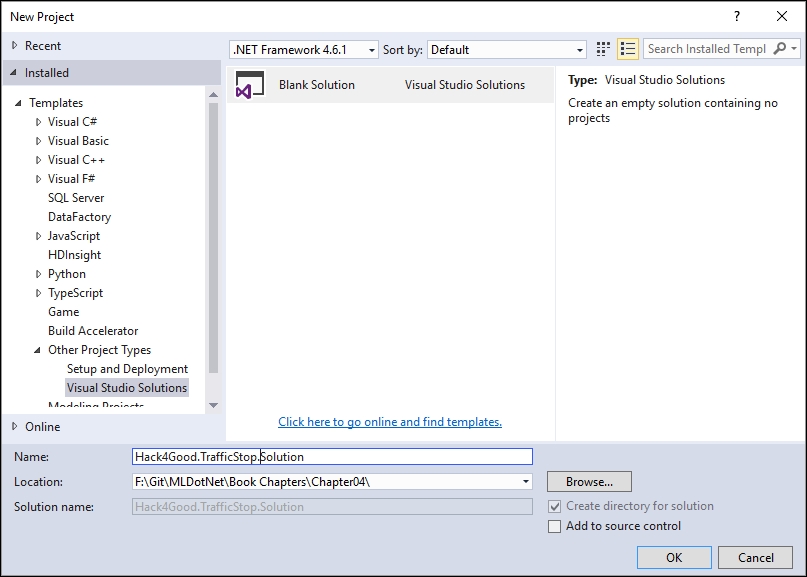Screen dimensions: 807x577
Task: Click the Other Project Types label
Action: click(x=99, y=350)
